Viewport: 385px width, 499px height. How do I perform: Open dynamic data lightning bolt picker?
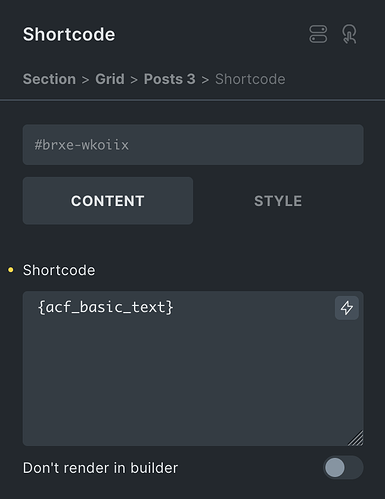(x=347, y=308)
